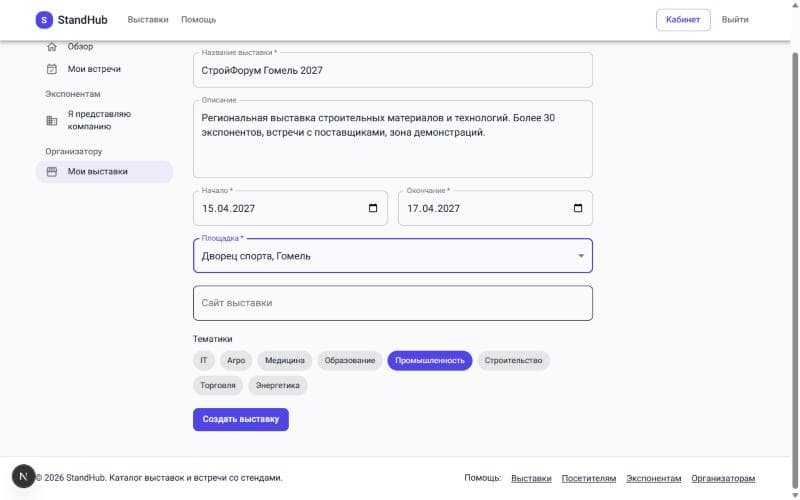Open footer link Экспонентам
800x500 pixels.
tap(654, 479)
